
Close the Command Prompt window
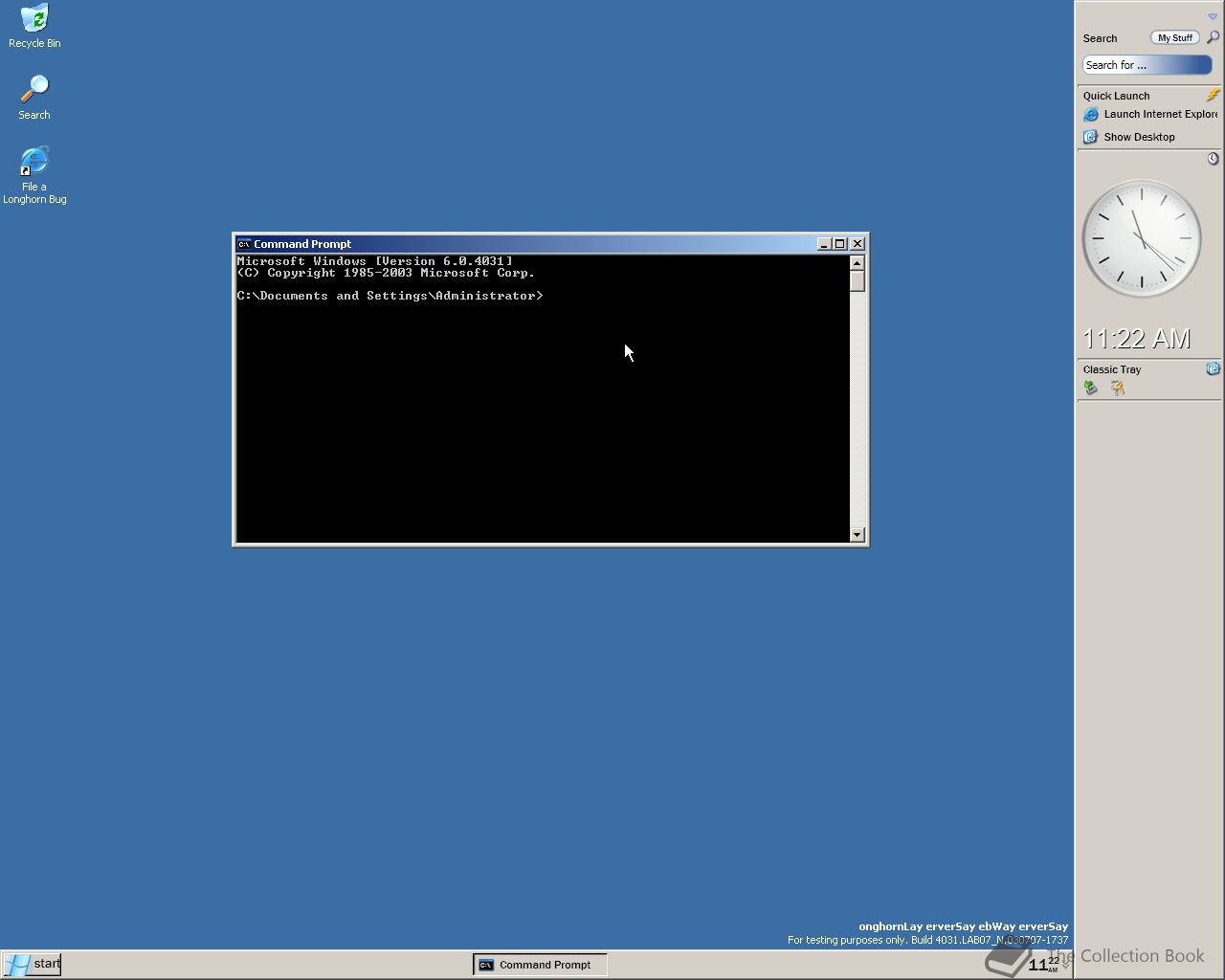[857, 244]
